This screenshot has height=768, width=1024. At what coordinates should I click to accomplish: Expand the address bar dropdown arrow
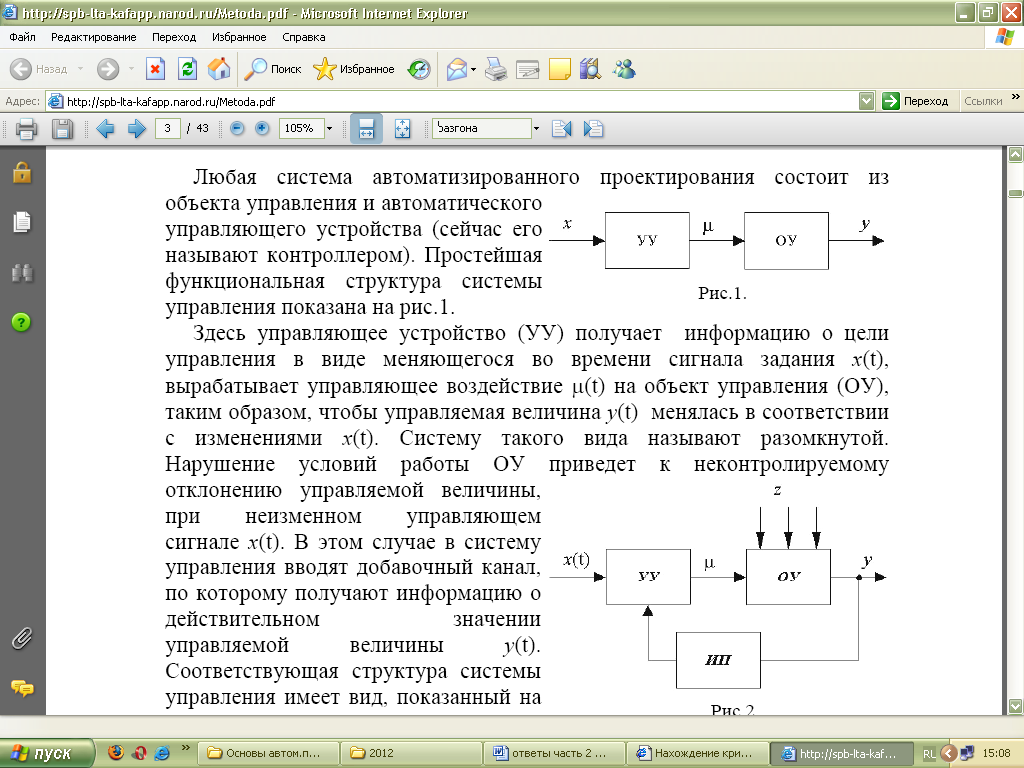click(867, 101)
